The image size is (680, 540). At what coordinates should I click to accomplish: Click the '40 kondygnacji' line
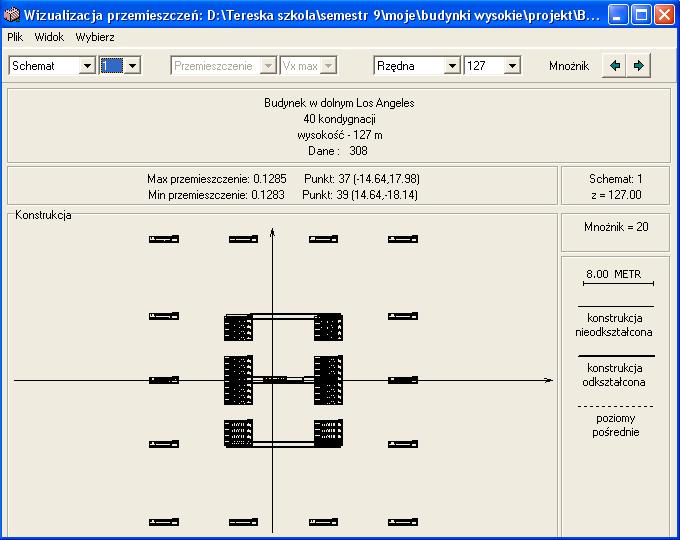(x=340, y=119)
